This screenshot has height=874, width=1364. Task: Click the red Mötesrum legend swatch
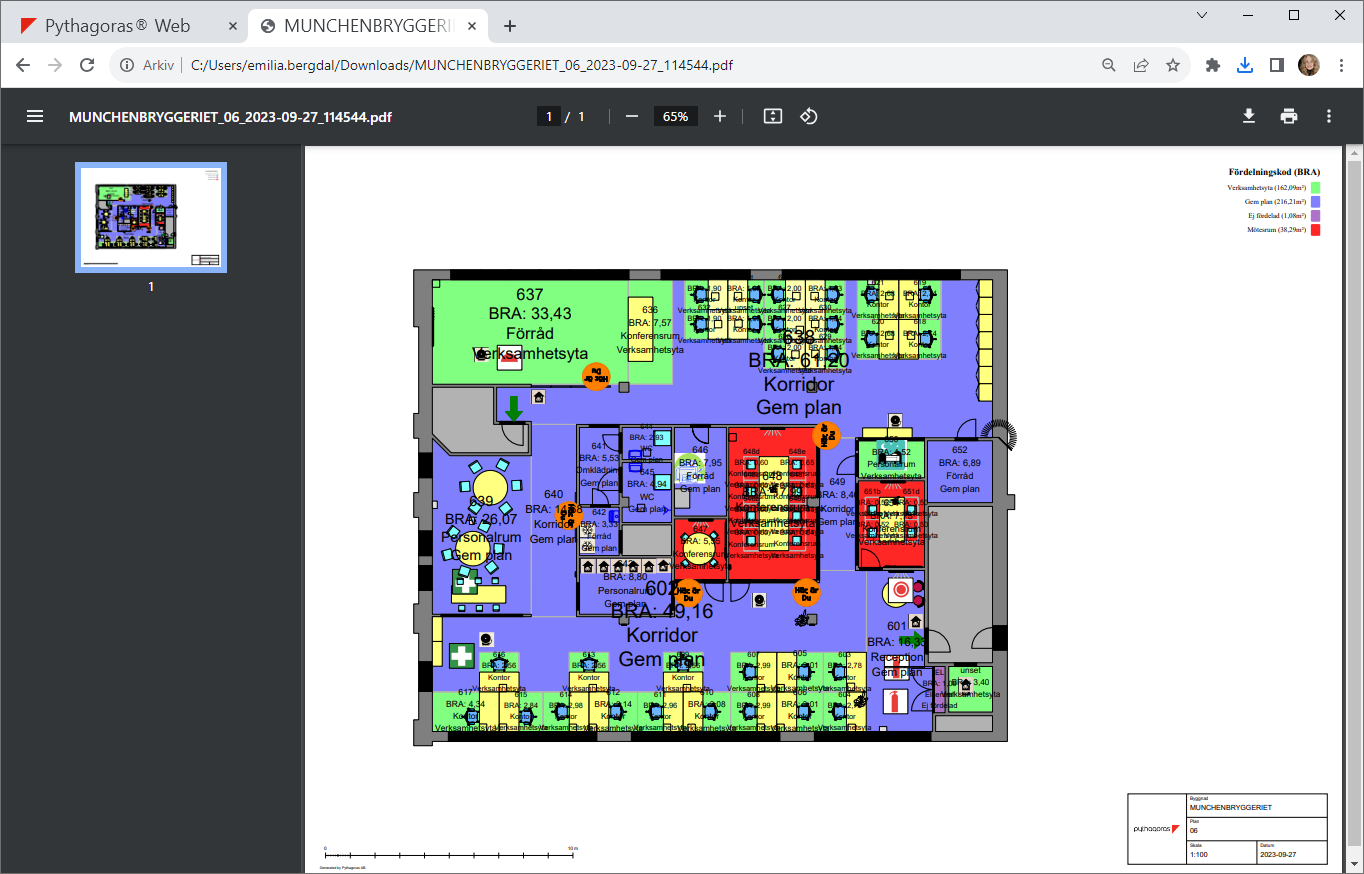[x=1316, y=230]
